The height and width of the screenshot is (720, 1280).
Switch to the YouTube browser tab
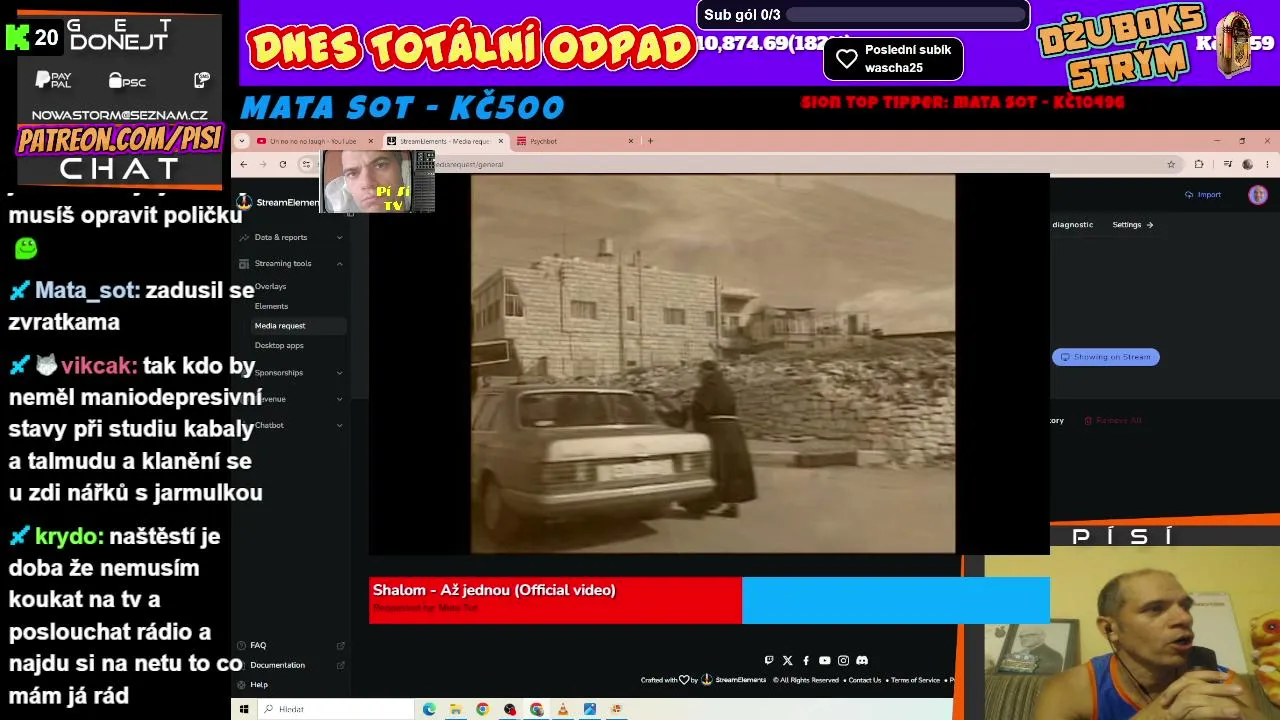314,141
